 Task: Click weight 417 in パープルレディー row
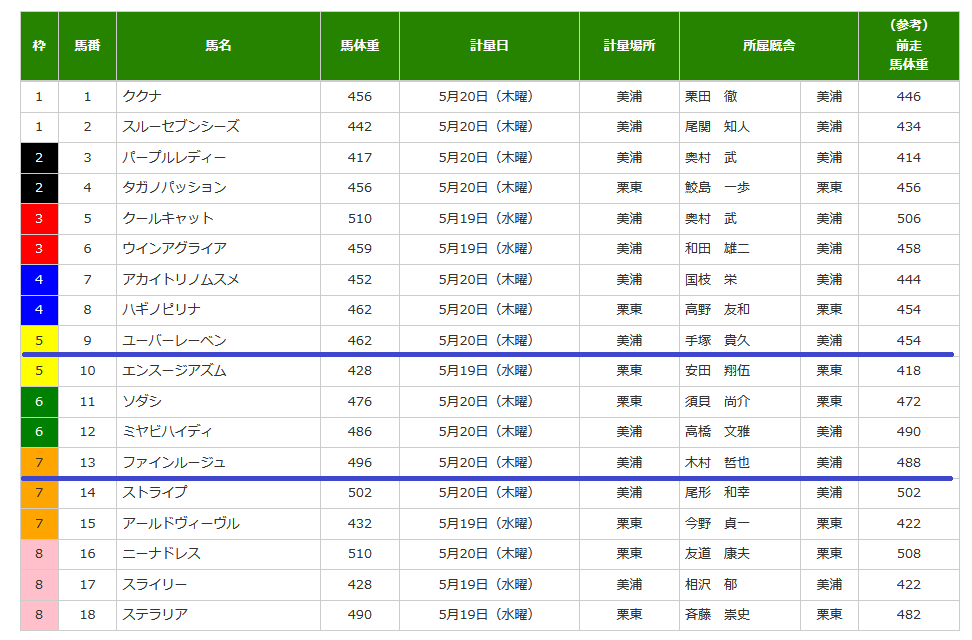[360, 158]
